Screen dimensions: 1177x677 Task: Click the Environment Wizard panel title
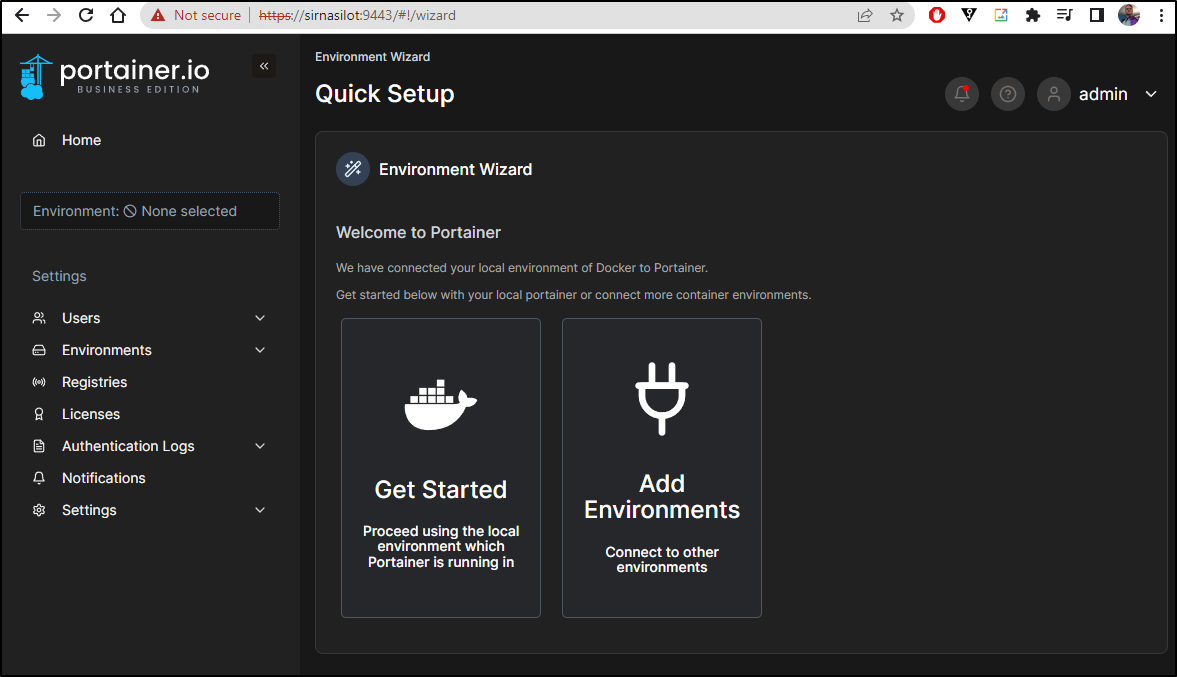pyautogui.click(x=455, y=170)
